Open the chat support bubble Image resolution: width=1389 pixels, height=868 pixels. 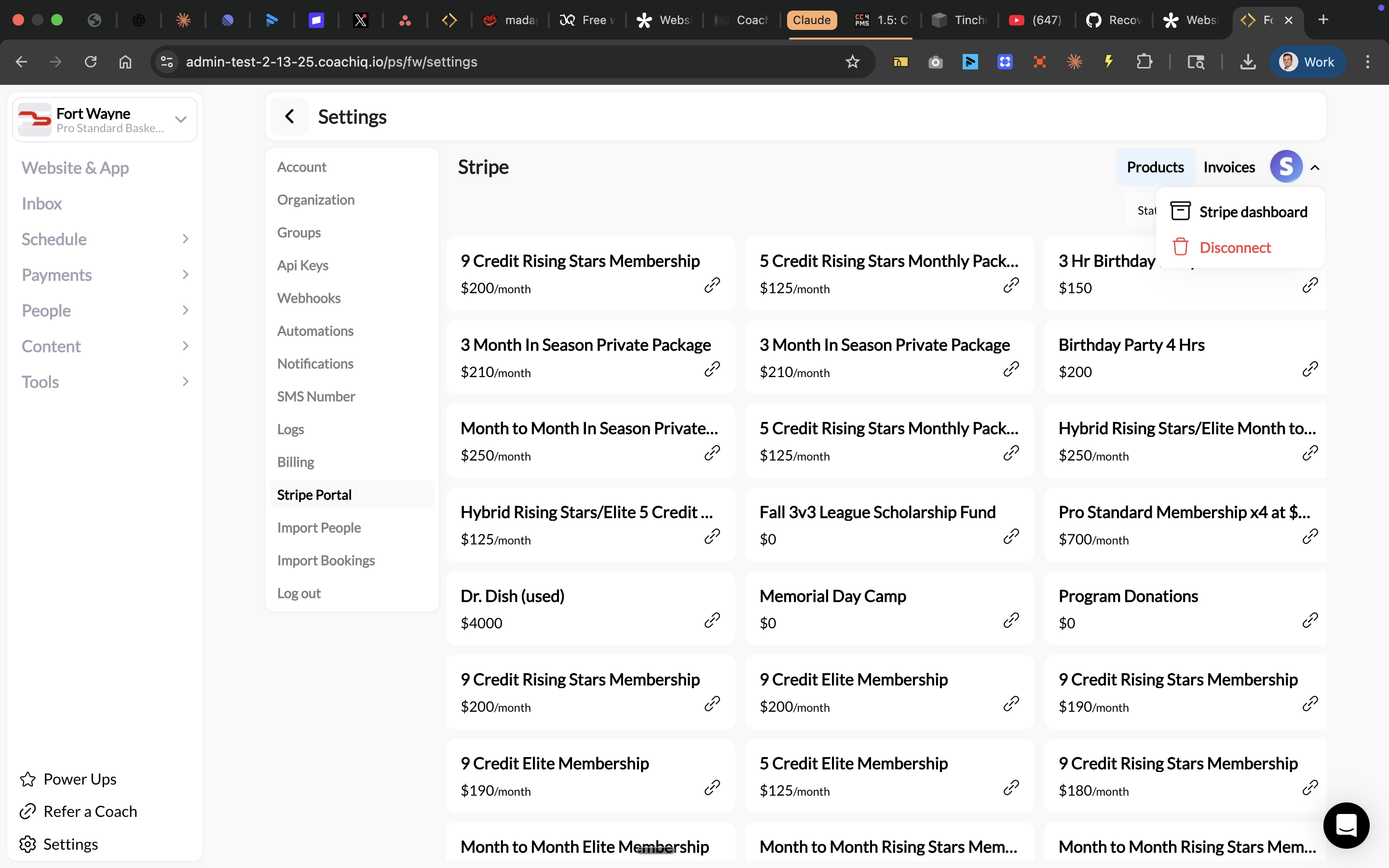click(1346, 825)
